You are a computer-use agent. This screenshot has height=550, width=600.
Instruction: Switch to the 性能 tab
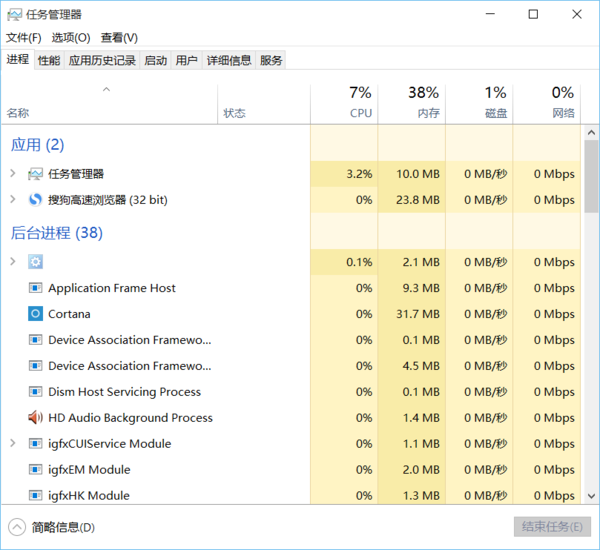tap(49, 60)
